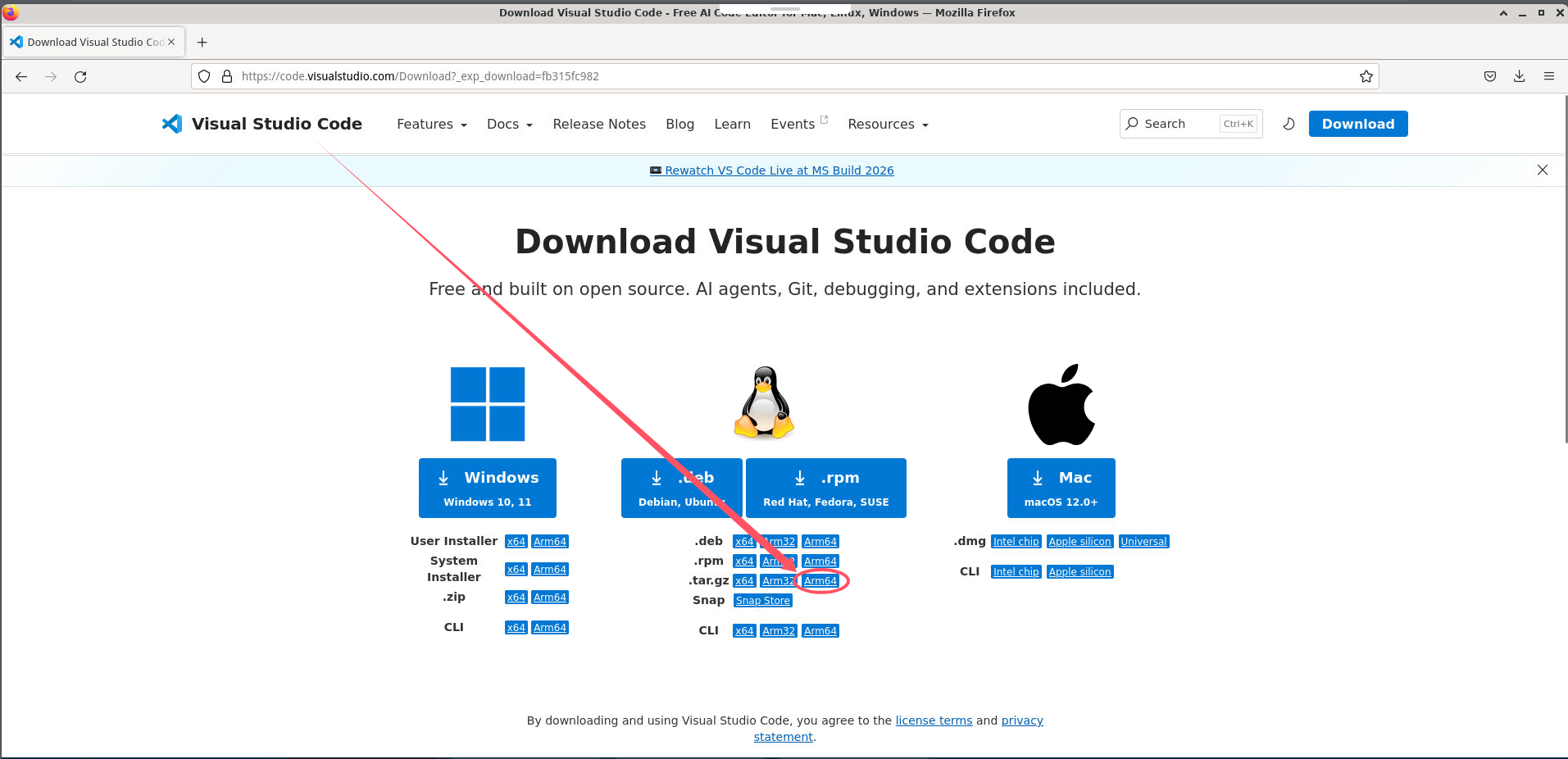This screenshot has height=759, width=1568.
Task: Open a new tab with the plus icon
Action: [x=202, y=42]
